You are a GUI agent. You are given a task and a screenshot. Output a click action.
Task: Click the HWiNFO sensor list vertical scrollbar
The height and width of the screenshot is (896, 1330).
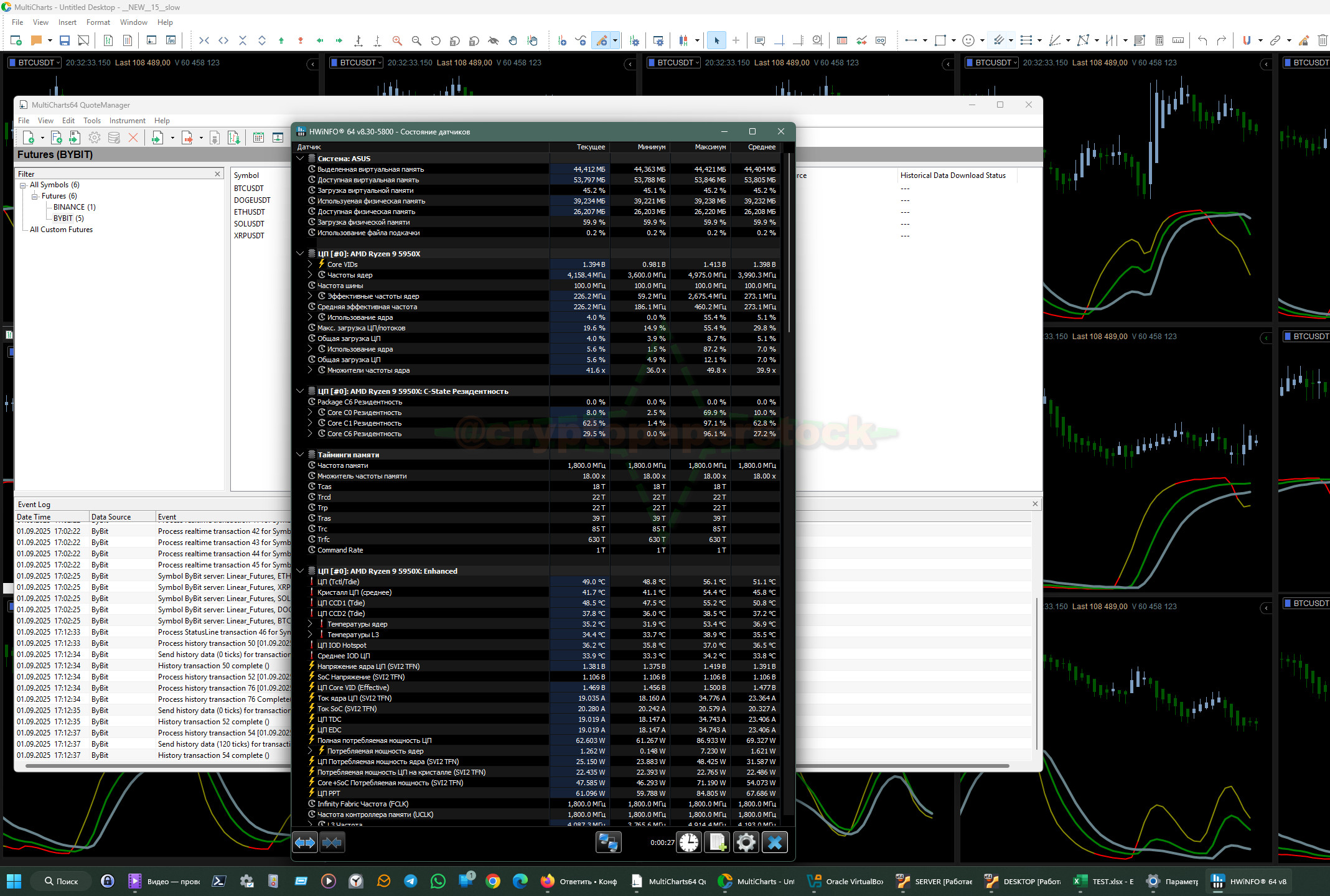(x=789, y=243)
